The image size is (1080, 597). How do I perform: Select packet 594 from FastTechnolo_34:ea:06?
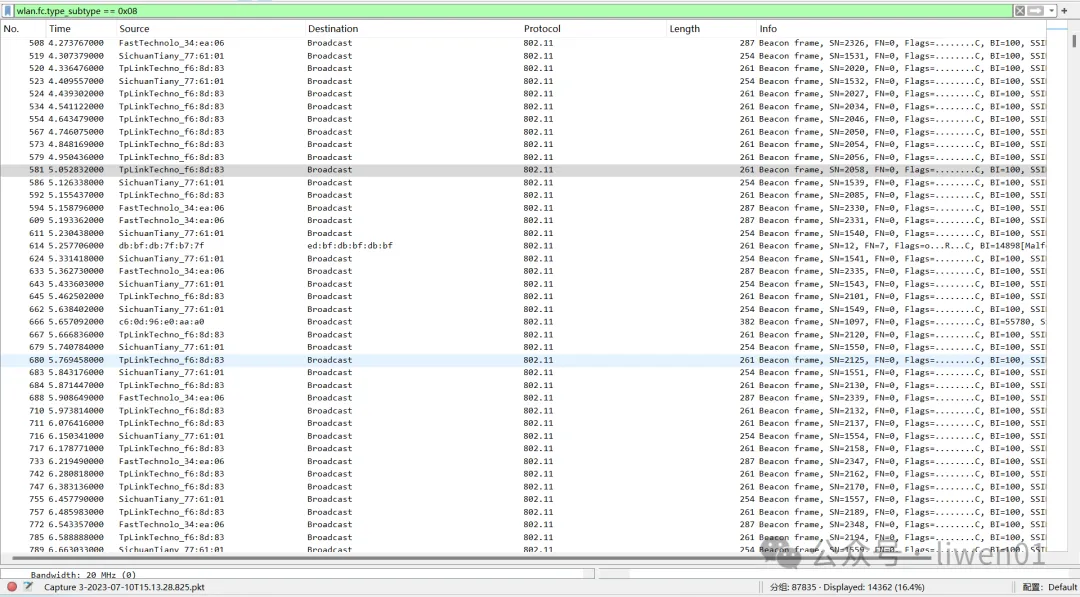[523, 208]
